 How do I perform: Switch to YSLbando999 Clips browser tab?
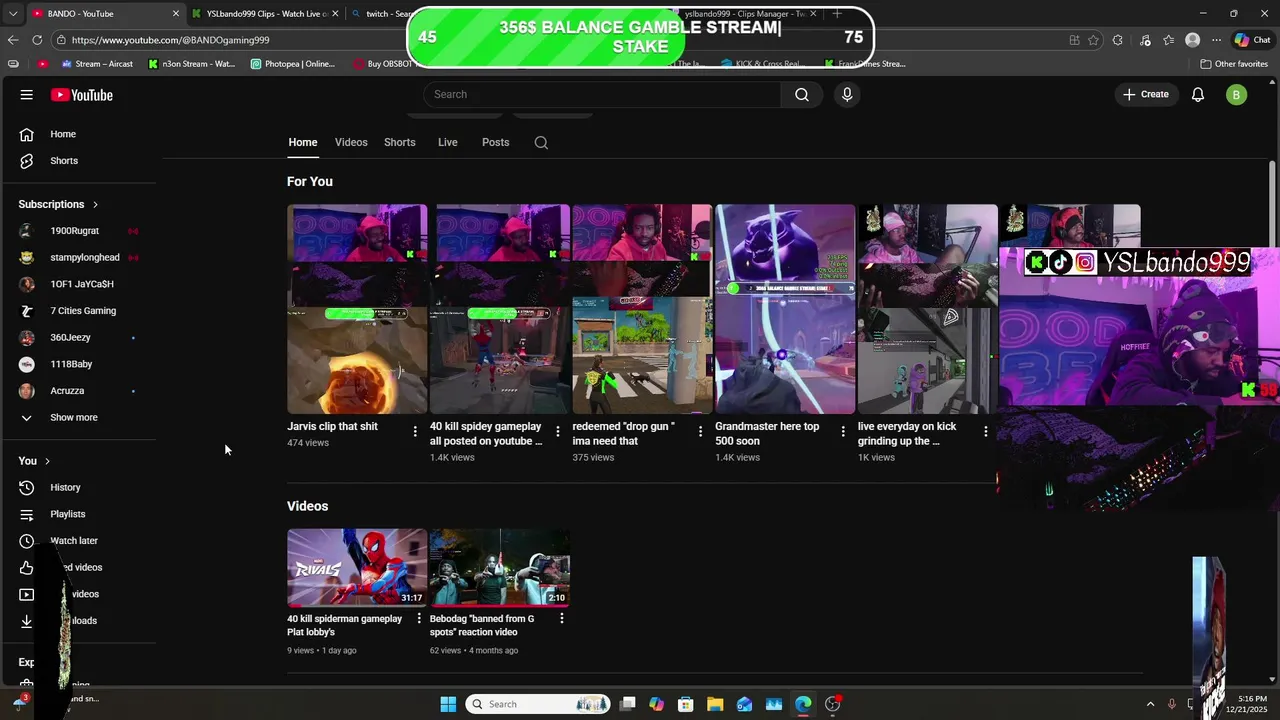click(267, 14)
